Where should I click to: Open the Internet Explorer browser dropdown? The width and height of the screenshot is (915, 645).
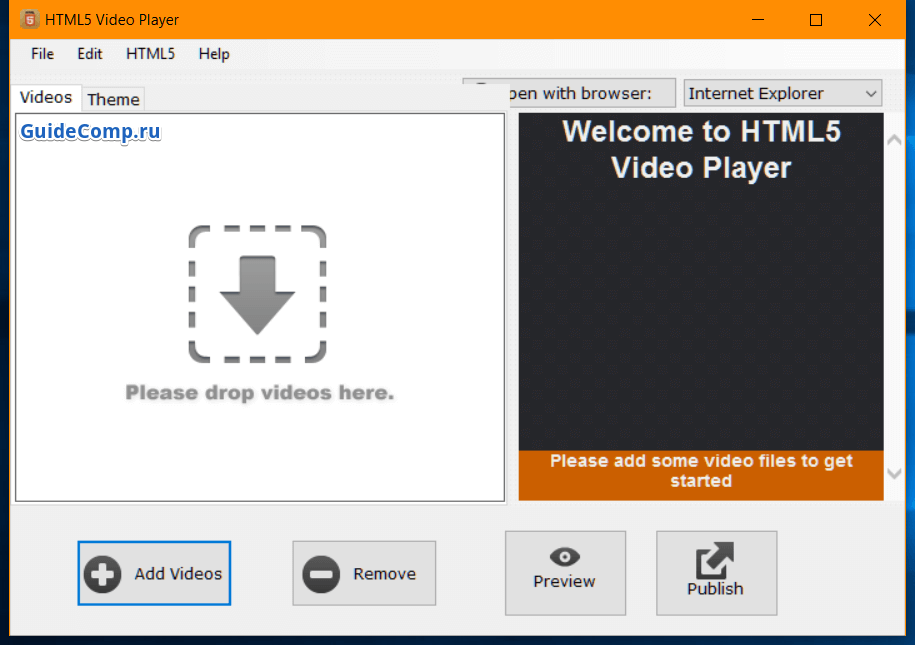tap(783, 94)
